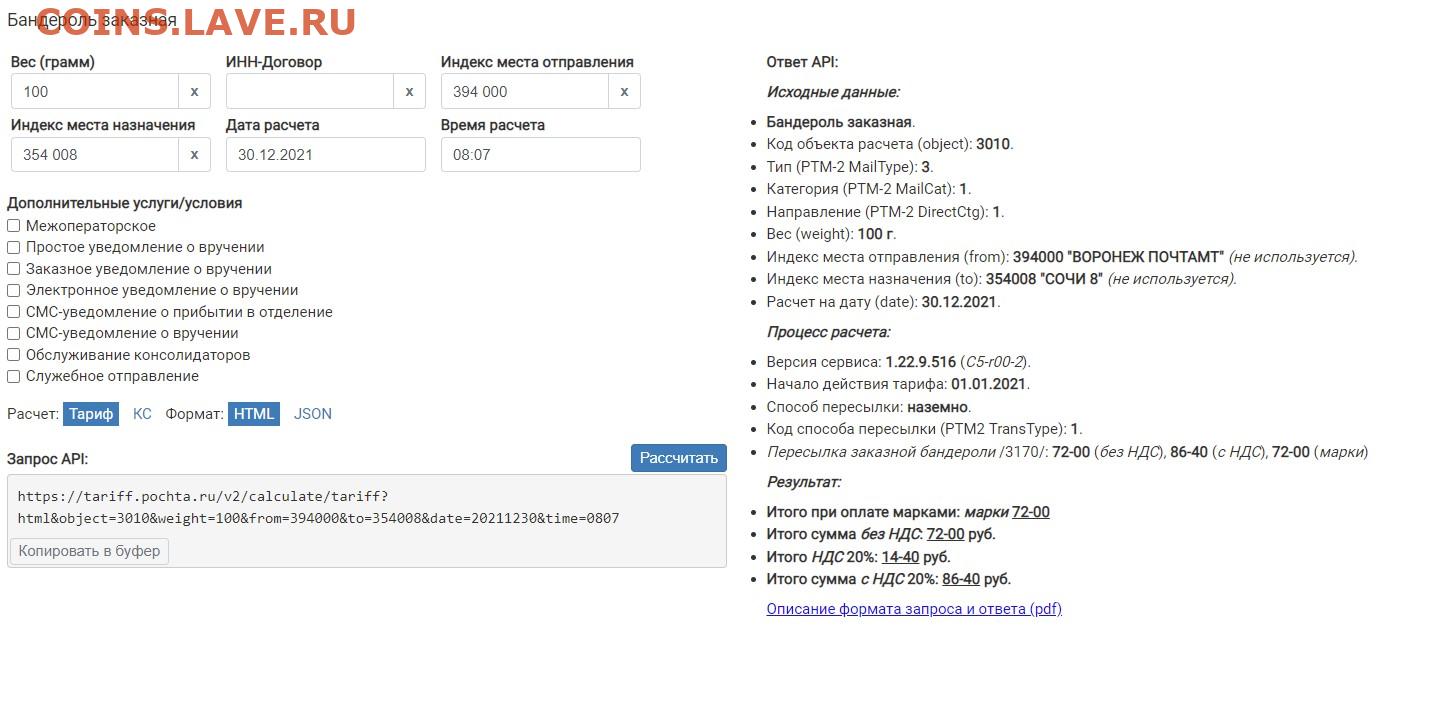Click the Вес (грамм) input field
This screenshot has height=711, width=1439.
95,91
